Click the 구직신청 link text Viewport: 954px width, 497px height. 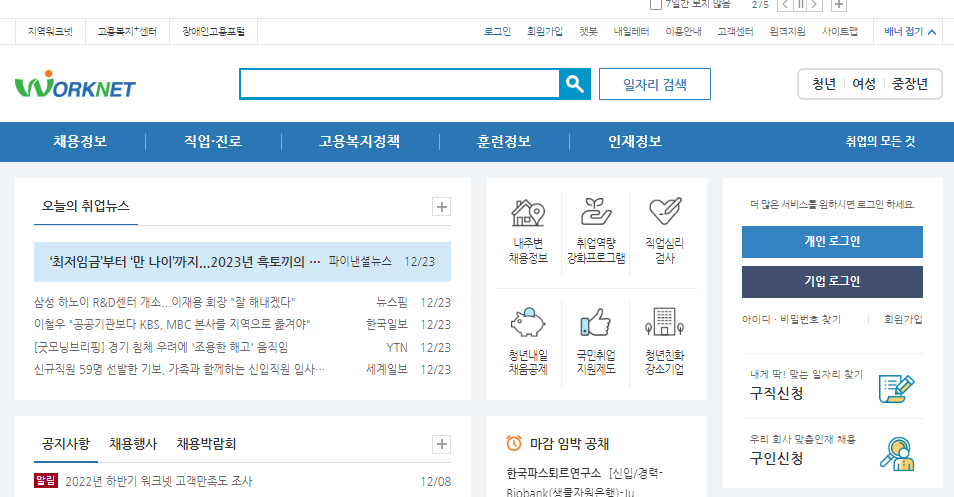coord(776,394)
